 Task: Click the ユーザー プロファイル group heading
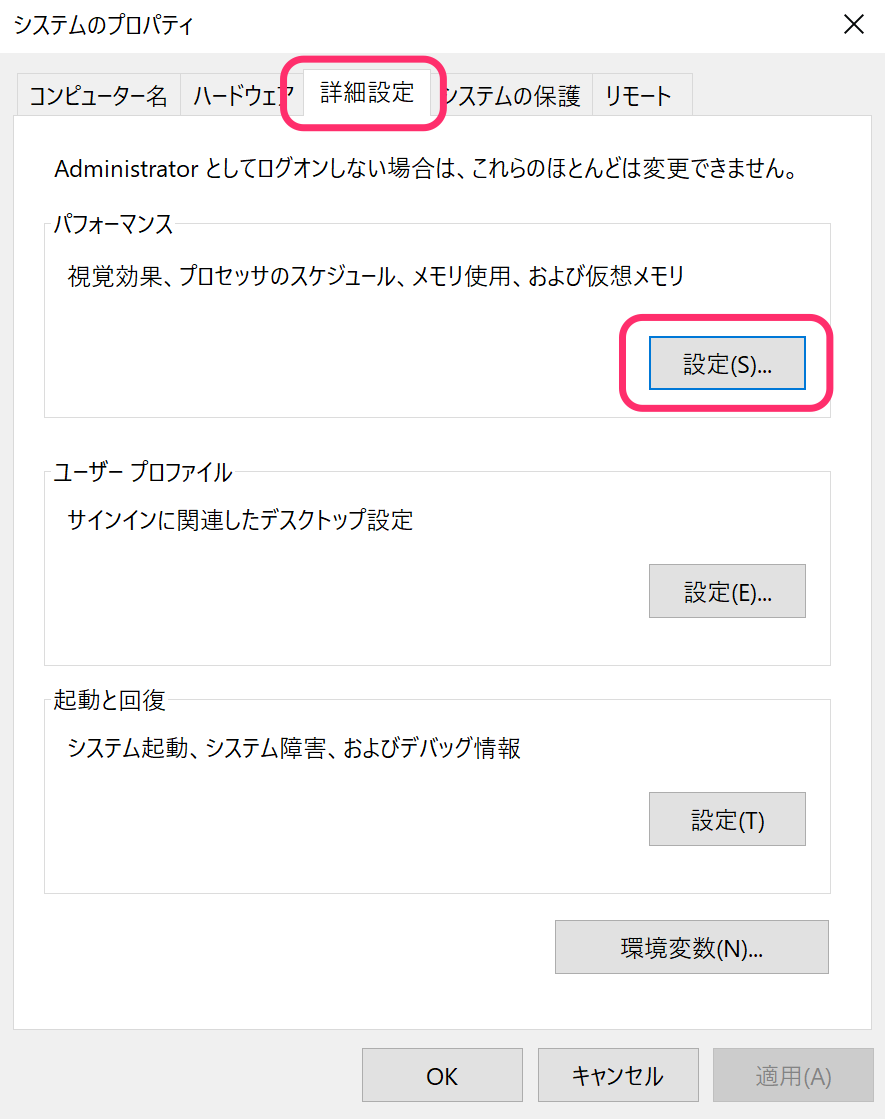[x=143, y=472]
